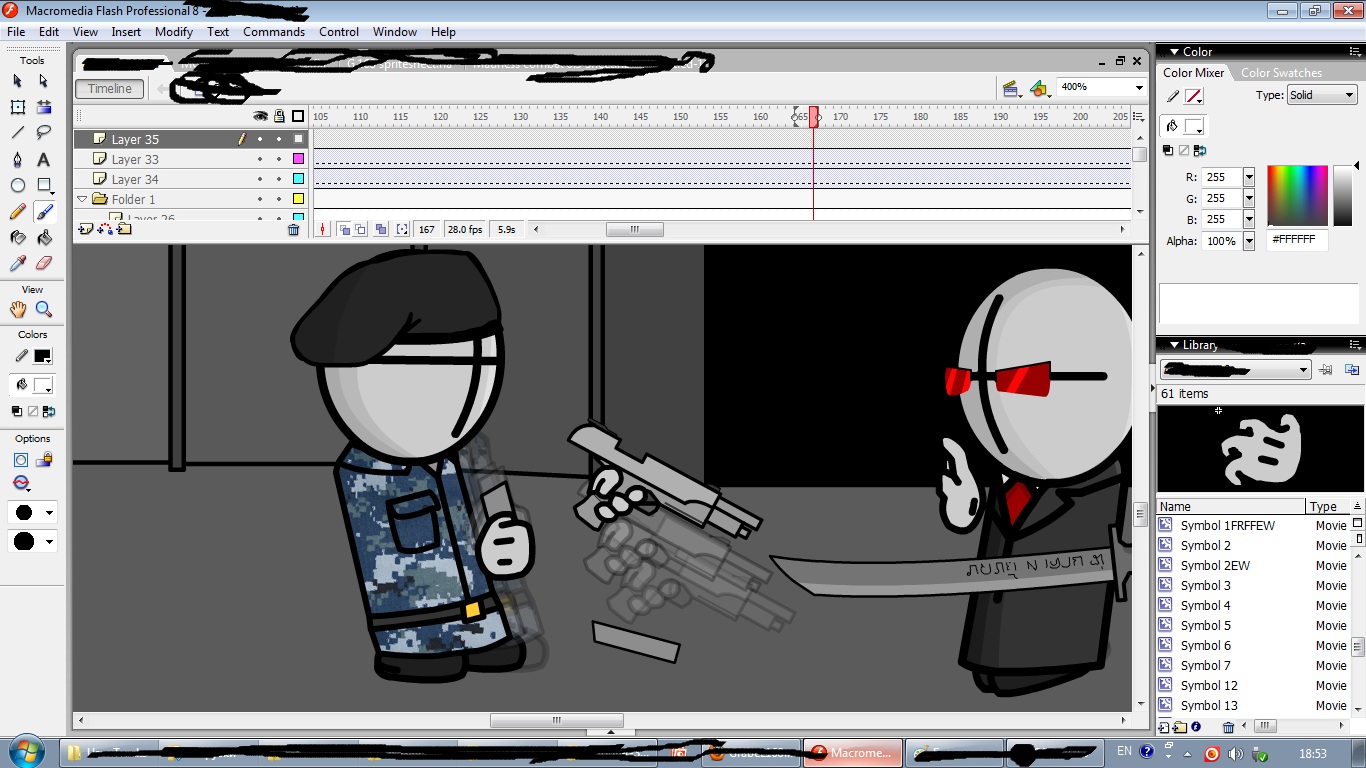
Task: Select the Selection arrow tool
Action: pos(18,81)
